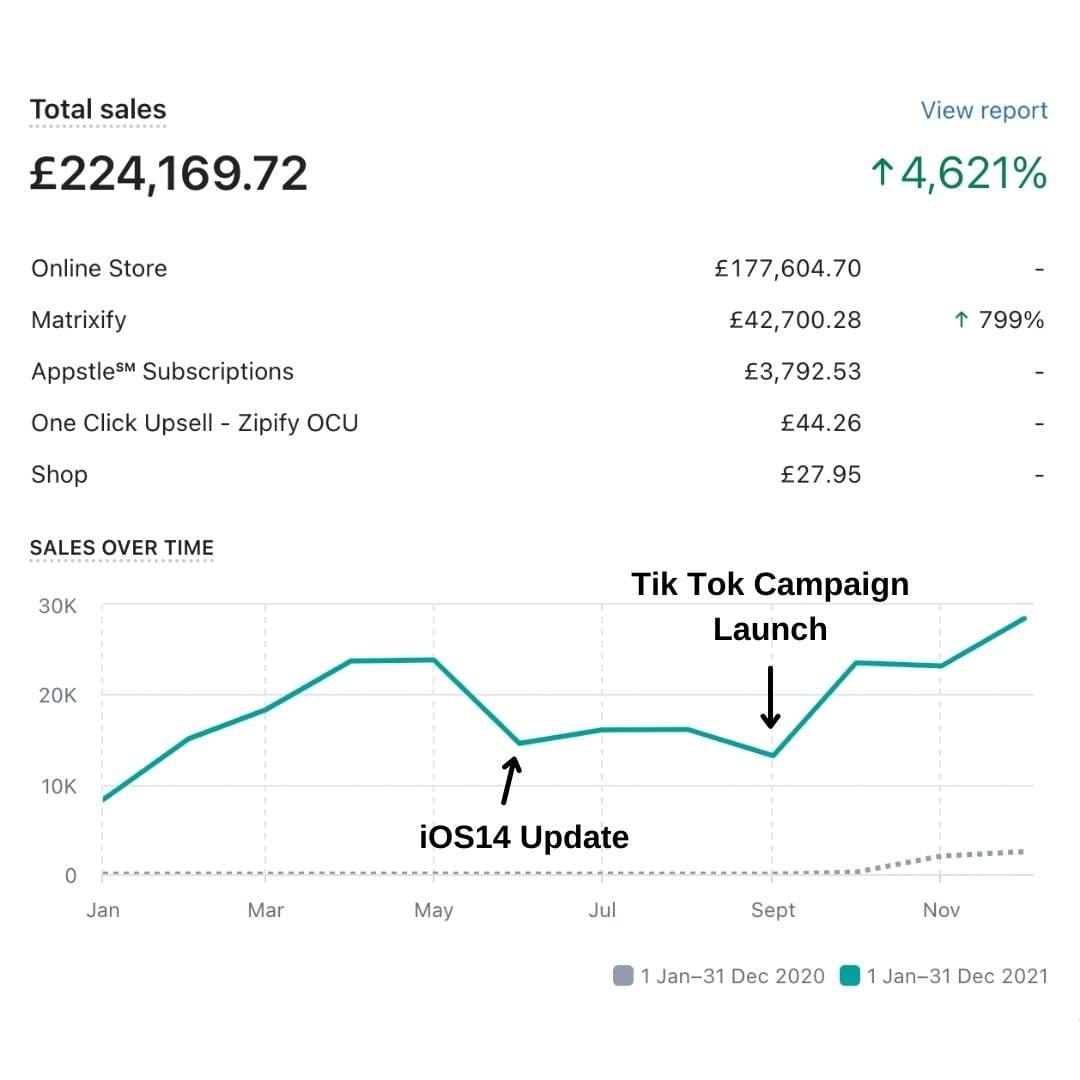Click the 1 Jan–31 Dec 2021 legend label
Viewport: 1080px width, 1080px height.
pyautogui.click(x=957, y=975)
